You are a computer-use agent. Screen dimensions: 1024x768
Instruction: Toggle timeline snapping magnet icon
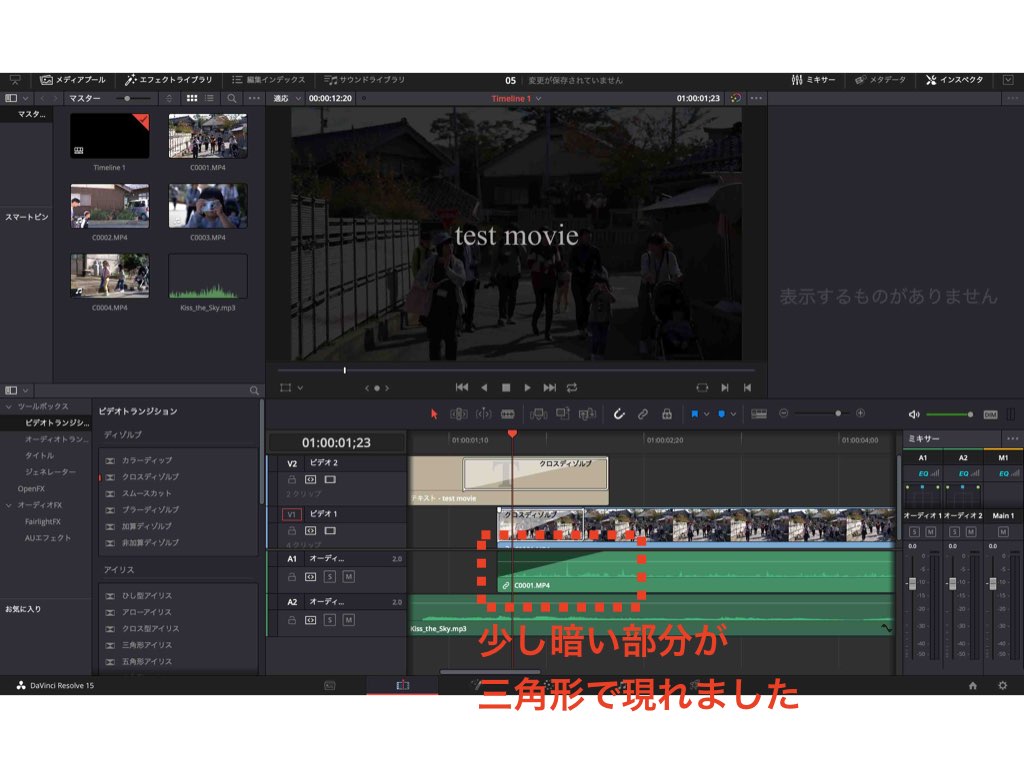click(x=618, y=414)
